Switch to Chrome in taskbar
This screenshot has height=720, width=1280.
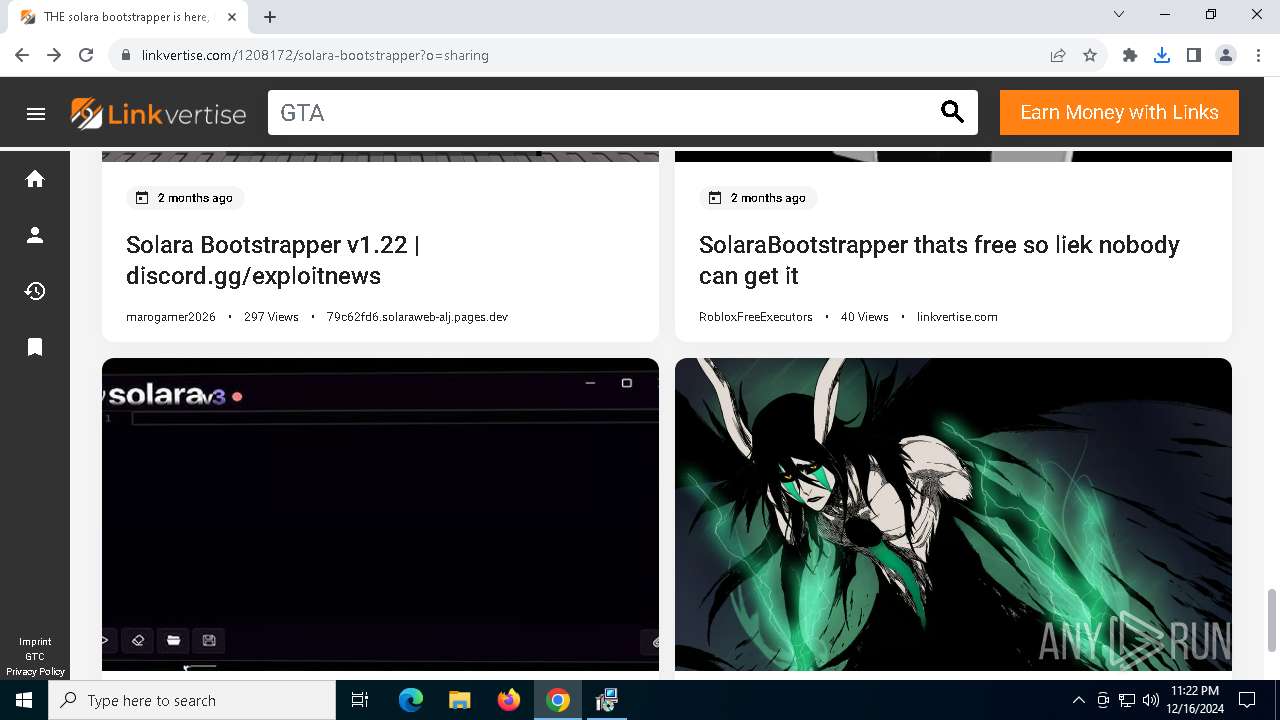point(558,700)
